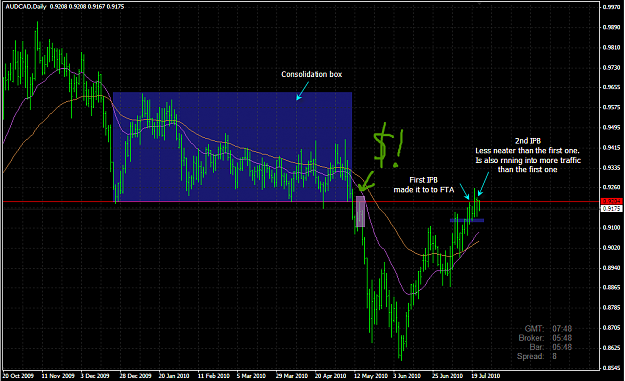The image size is (625, 381).
Task: Click the 0.9730 price axis label
Action: 611,67
